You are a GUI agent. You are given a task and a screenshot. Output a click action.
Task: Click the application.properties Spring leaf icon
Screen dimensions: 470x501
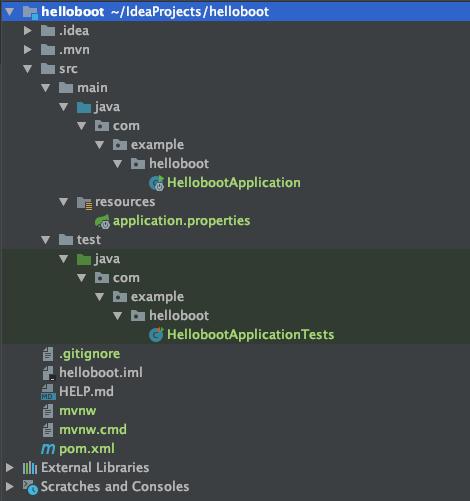102,221
